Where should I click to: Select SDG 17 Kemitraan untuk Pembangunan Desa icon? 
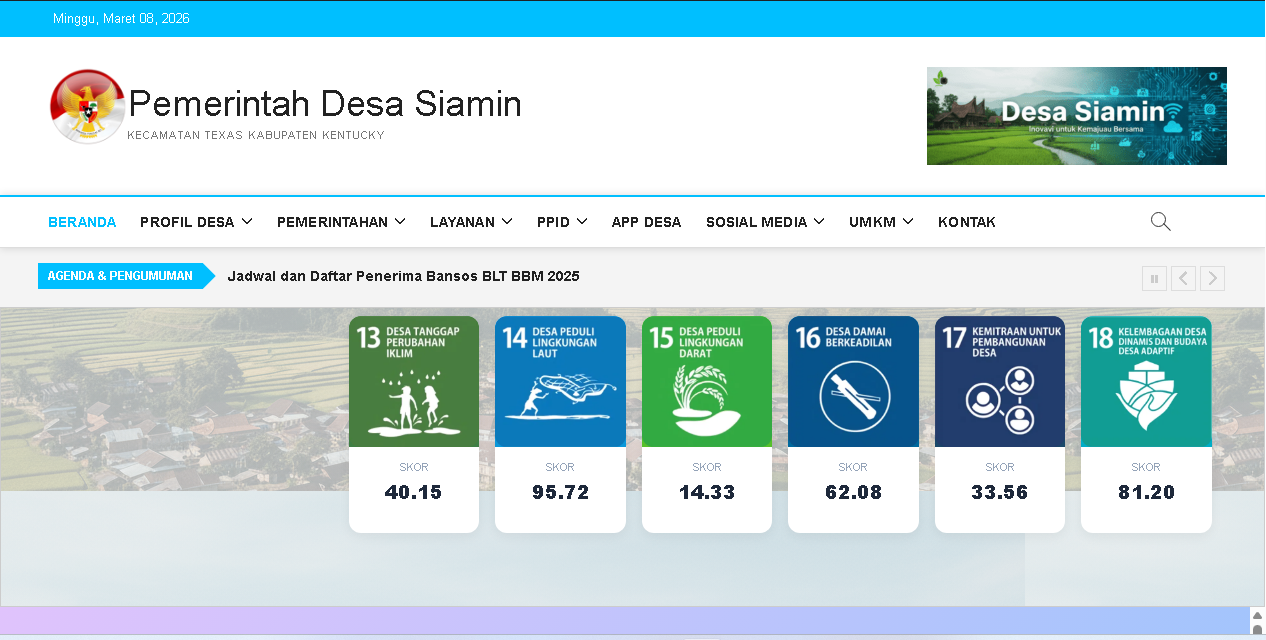pyautogui.click(x=999, y=381)
